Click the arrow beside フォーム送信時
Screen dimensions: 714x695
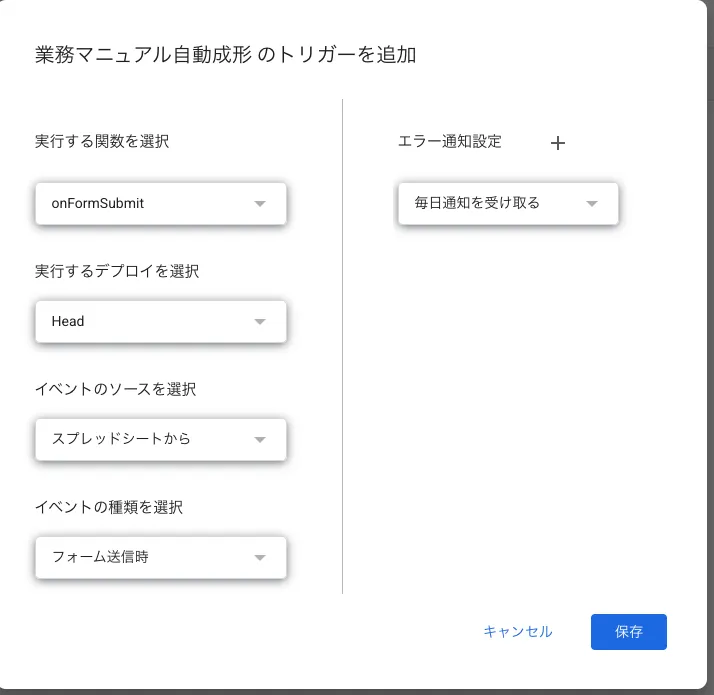260,557
